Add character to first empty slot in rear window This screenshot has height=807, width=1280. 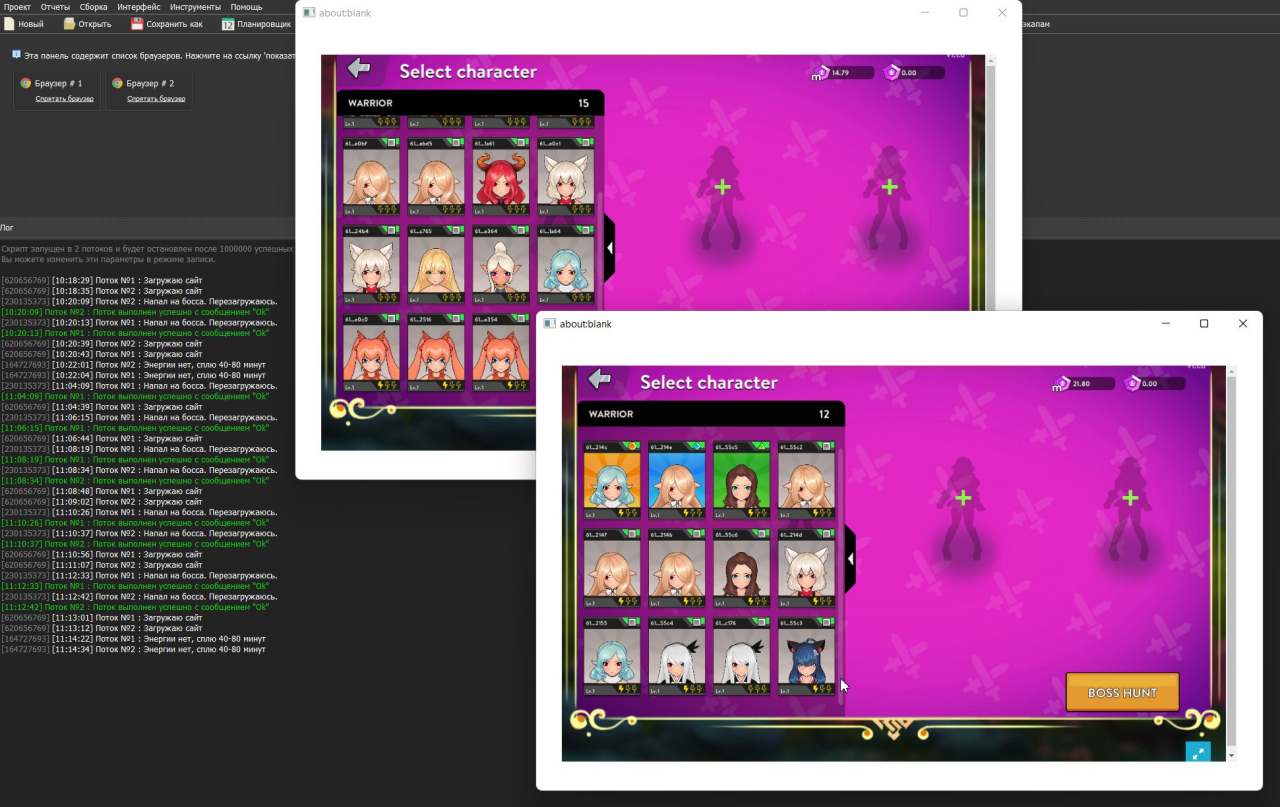coord(723,187)
